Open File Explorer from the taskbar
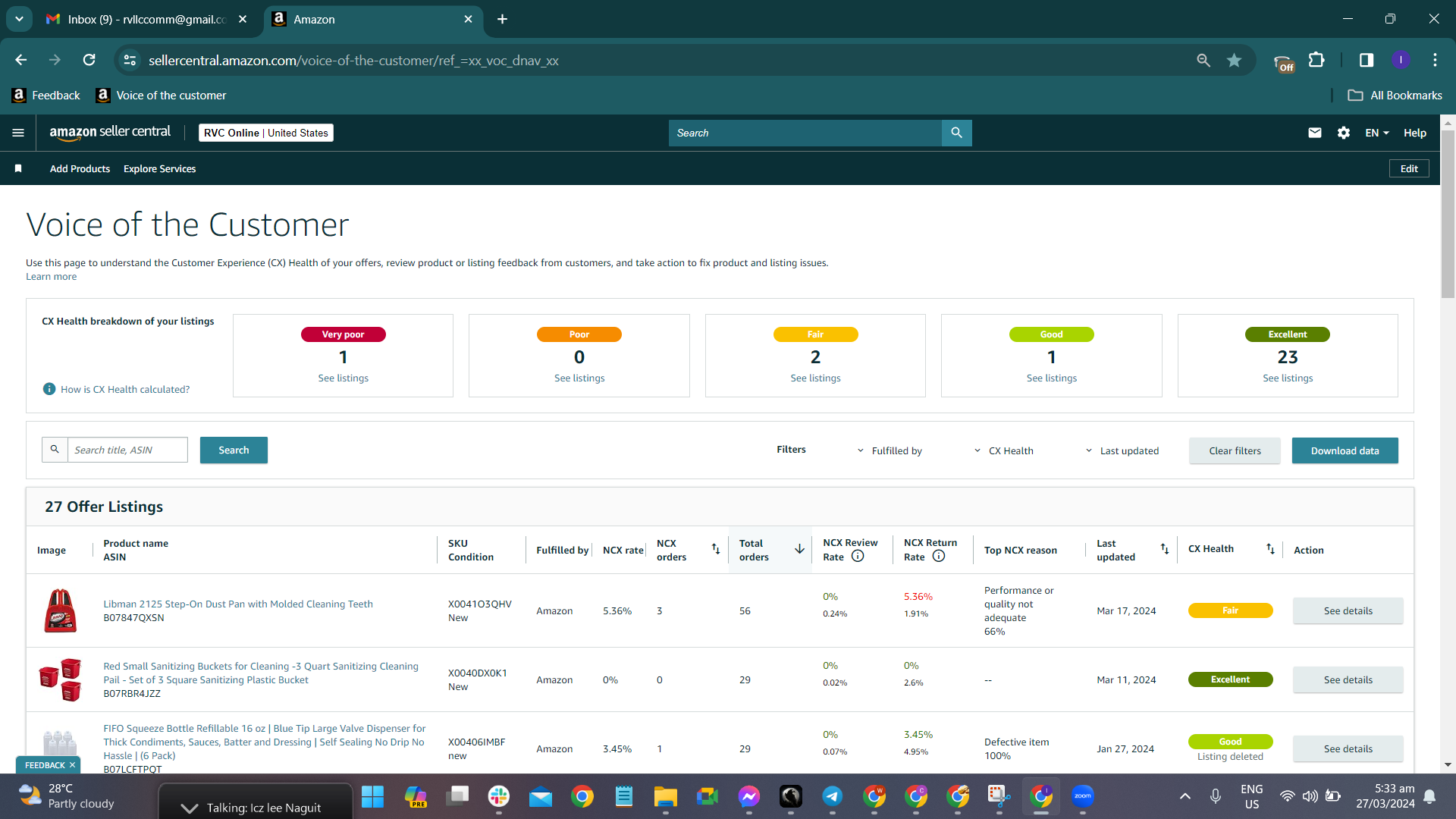Image resolution: width=1456 pixels, height=819 pixels. point(666,795)
